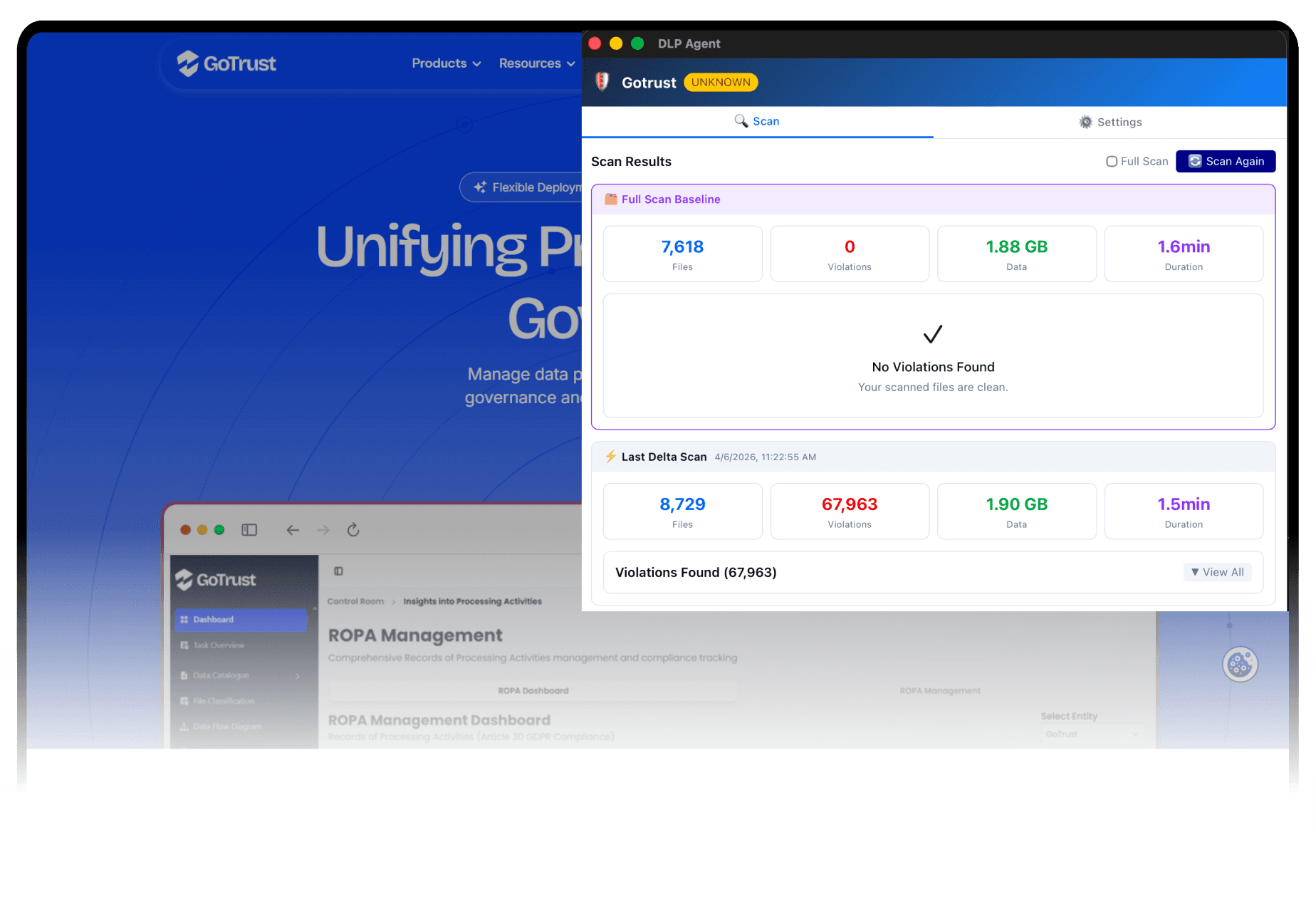Click the DLP Agent window title

coord(689,43)
